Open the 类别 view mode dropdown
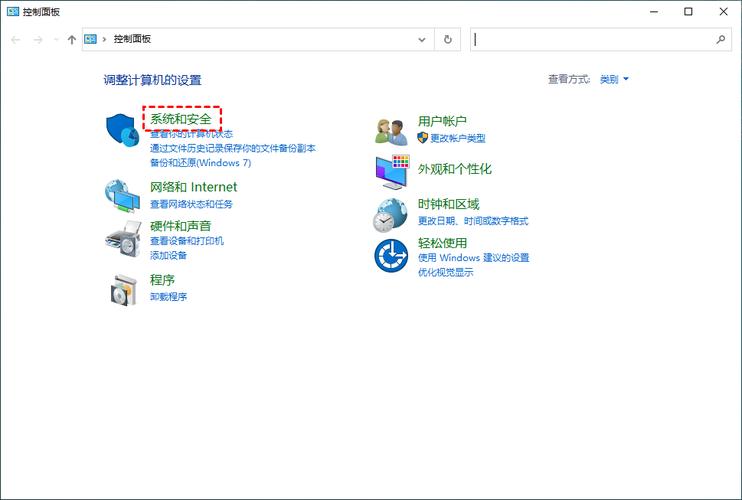The width and height of the screenshot is (742, 500). tap(614, 79)
